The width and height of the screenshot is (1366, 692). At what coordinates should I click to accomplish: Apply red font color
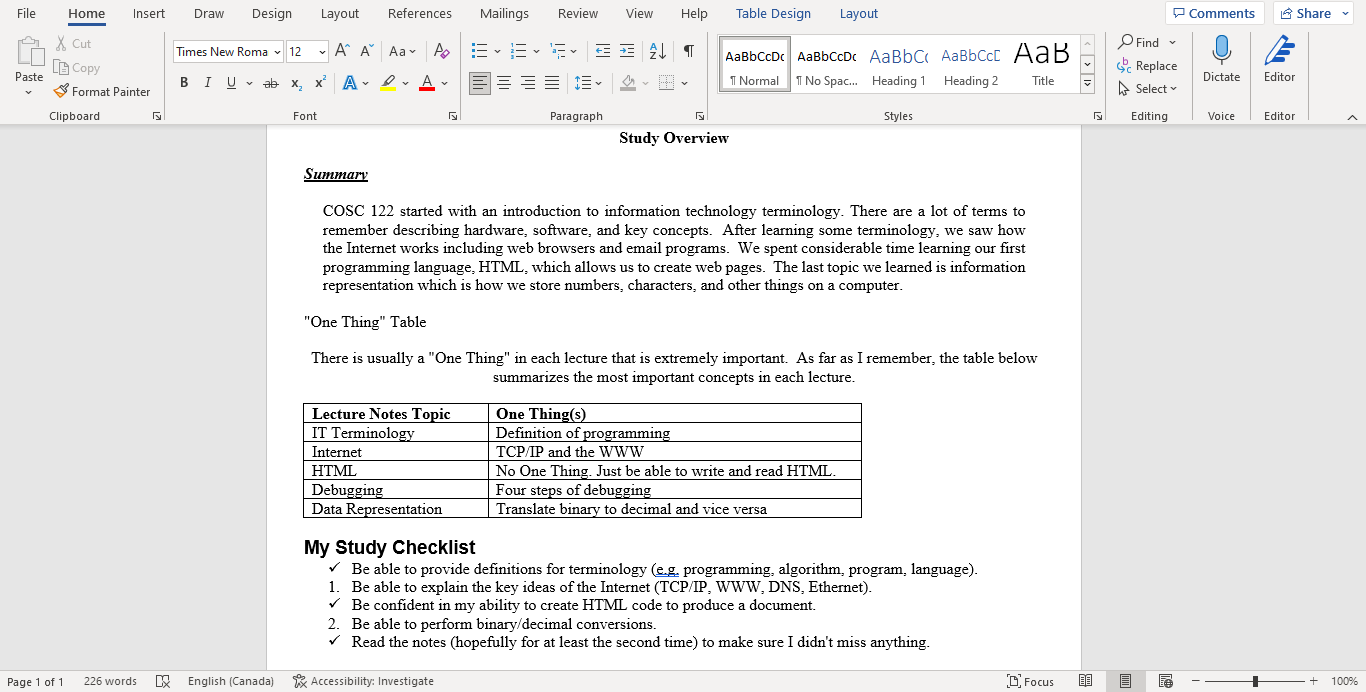click(x=427, y=83)
